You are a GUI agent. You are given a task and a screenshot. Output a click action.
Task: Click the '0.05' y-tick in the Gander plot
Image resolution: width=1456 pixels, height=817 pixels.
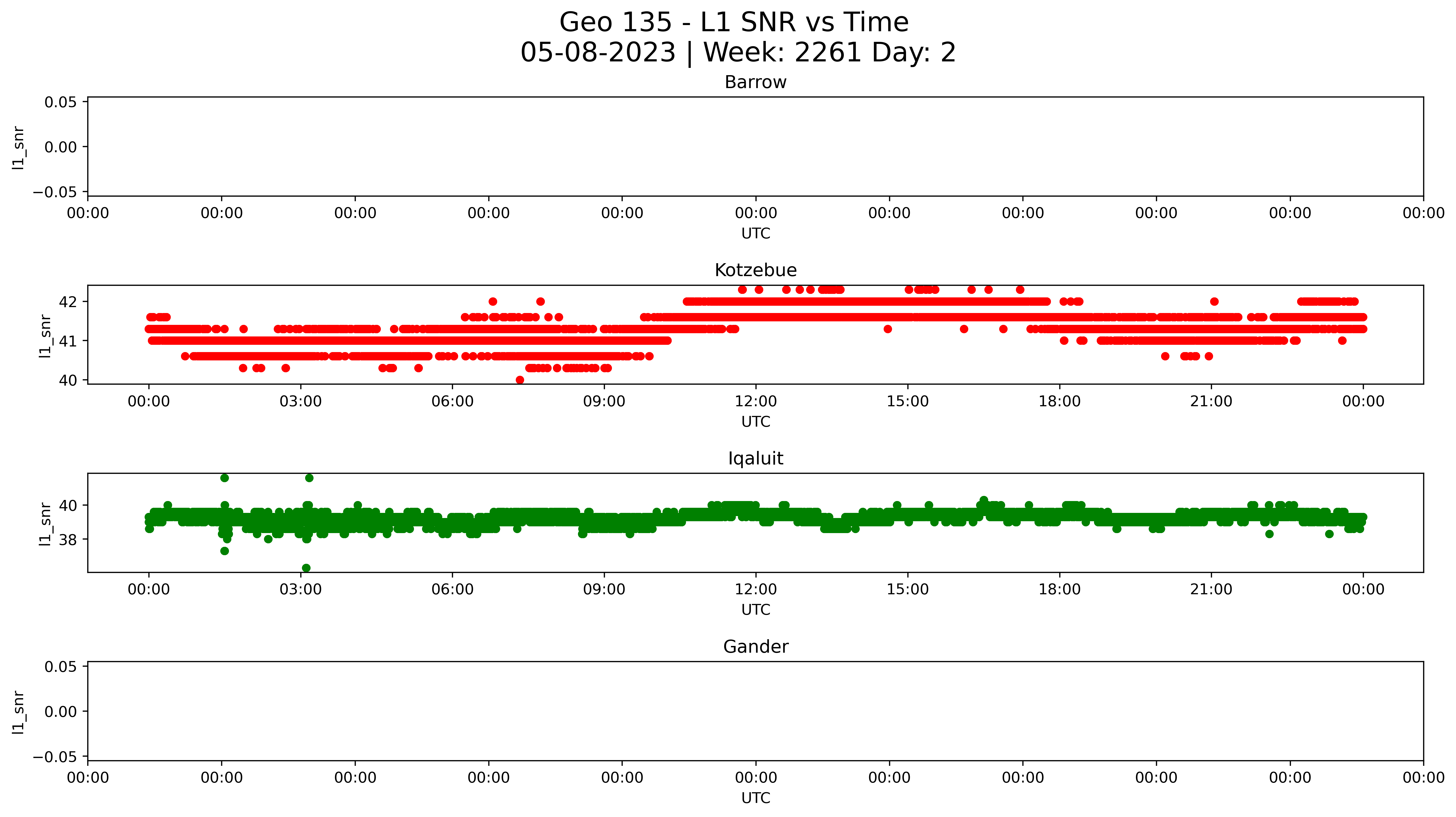click(61, 667)
